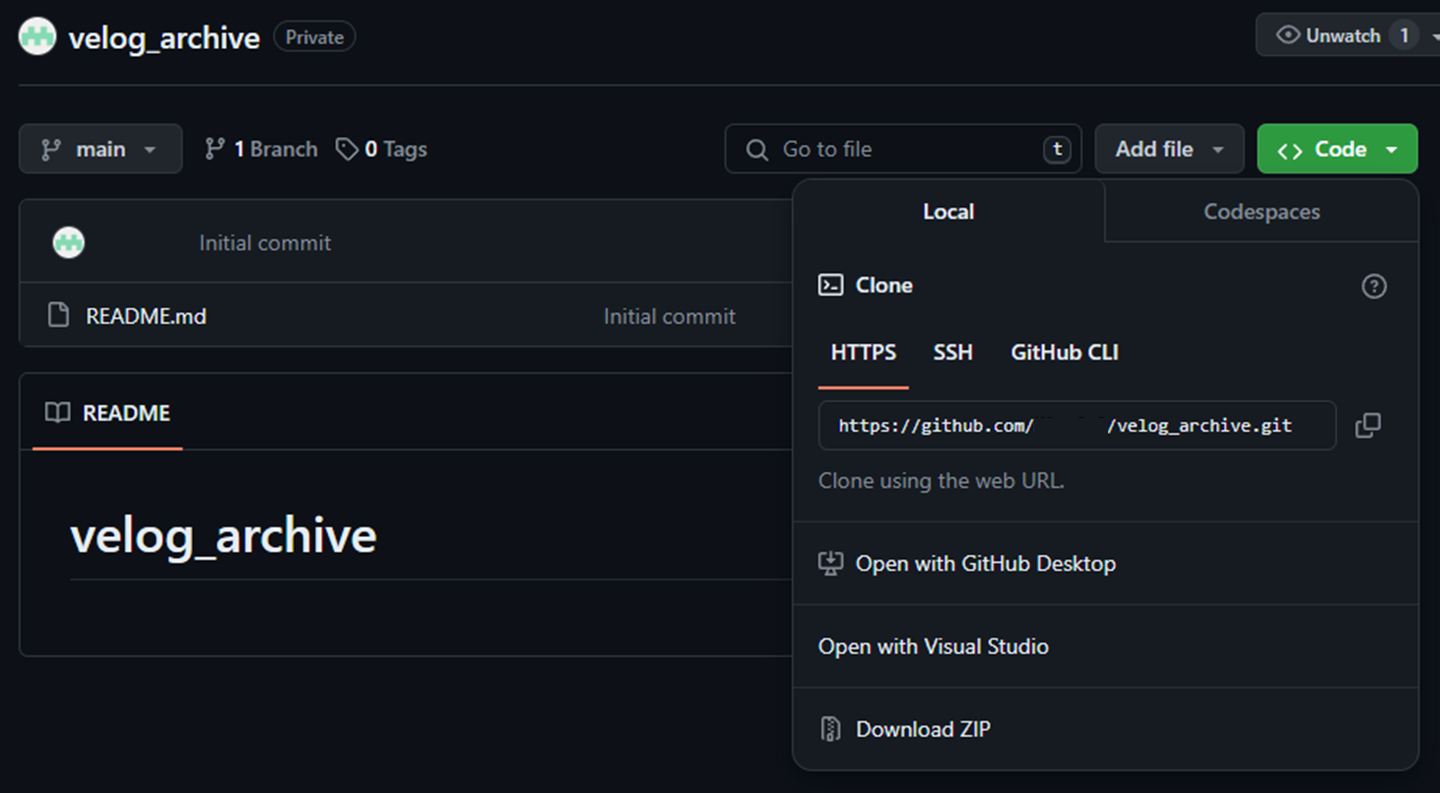Click the Private visibility badge
Viewport: 1440px width, 793px height.
click(x=314, y=37)
